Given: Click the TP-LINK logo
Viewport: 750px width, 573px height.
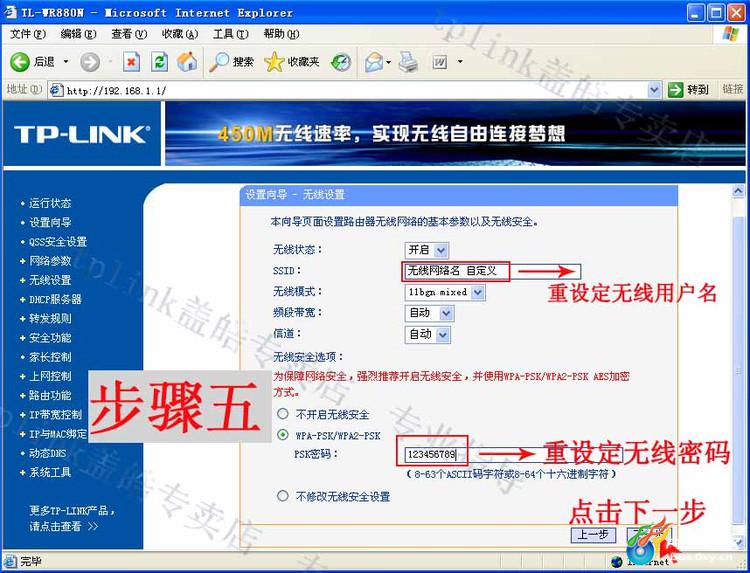Looking at the screenshot, I should [x=82, y=134].
